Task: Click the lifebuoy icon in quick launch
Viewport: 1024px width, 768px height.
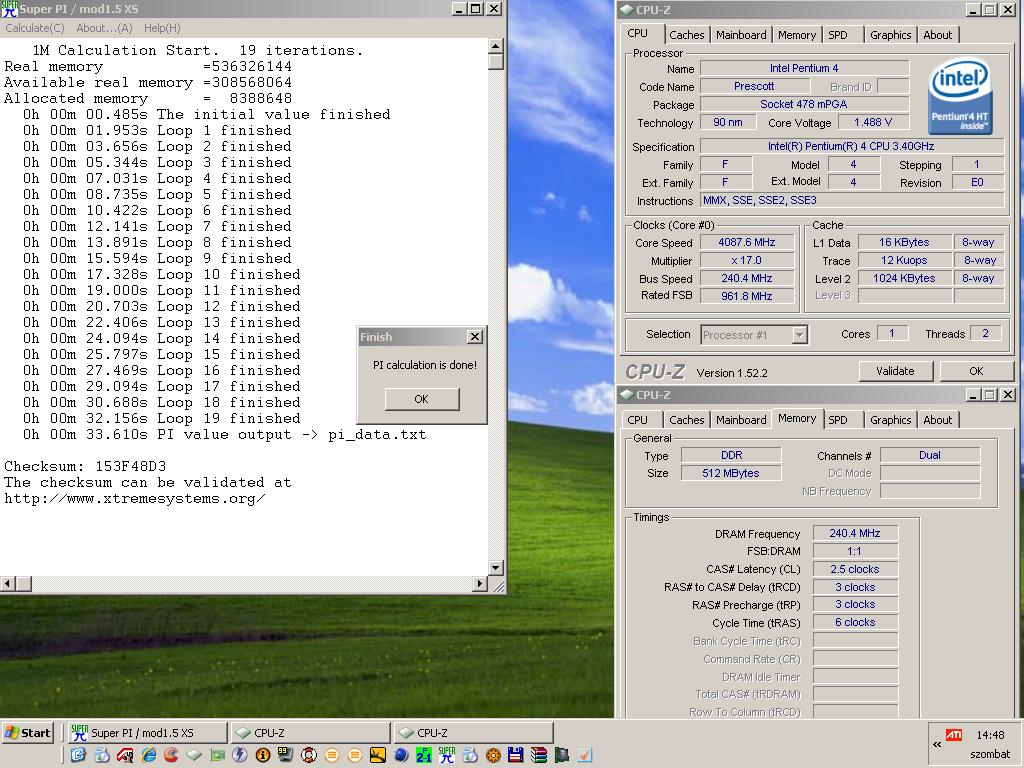Action: tap(309, 756)
